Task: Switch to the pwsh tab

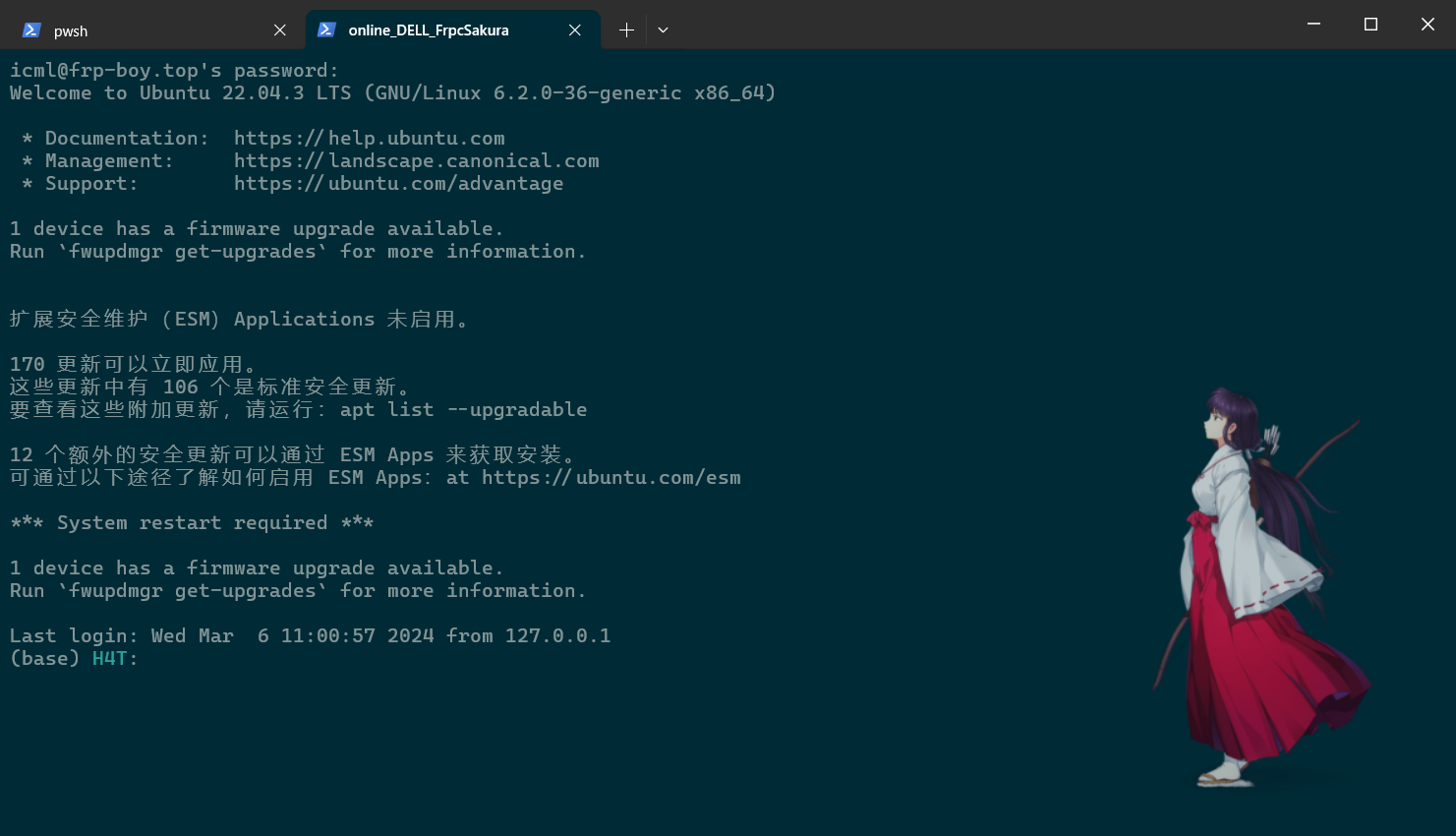Action: pyautogui.click(x=128, y=30)
